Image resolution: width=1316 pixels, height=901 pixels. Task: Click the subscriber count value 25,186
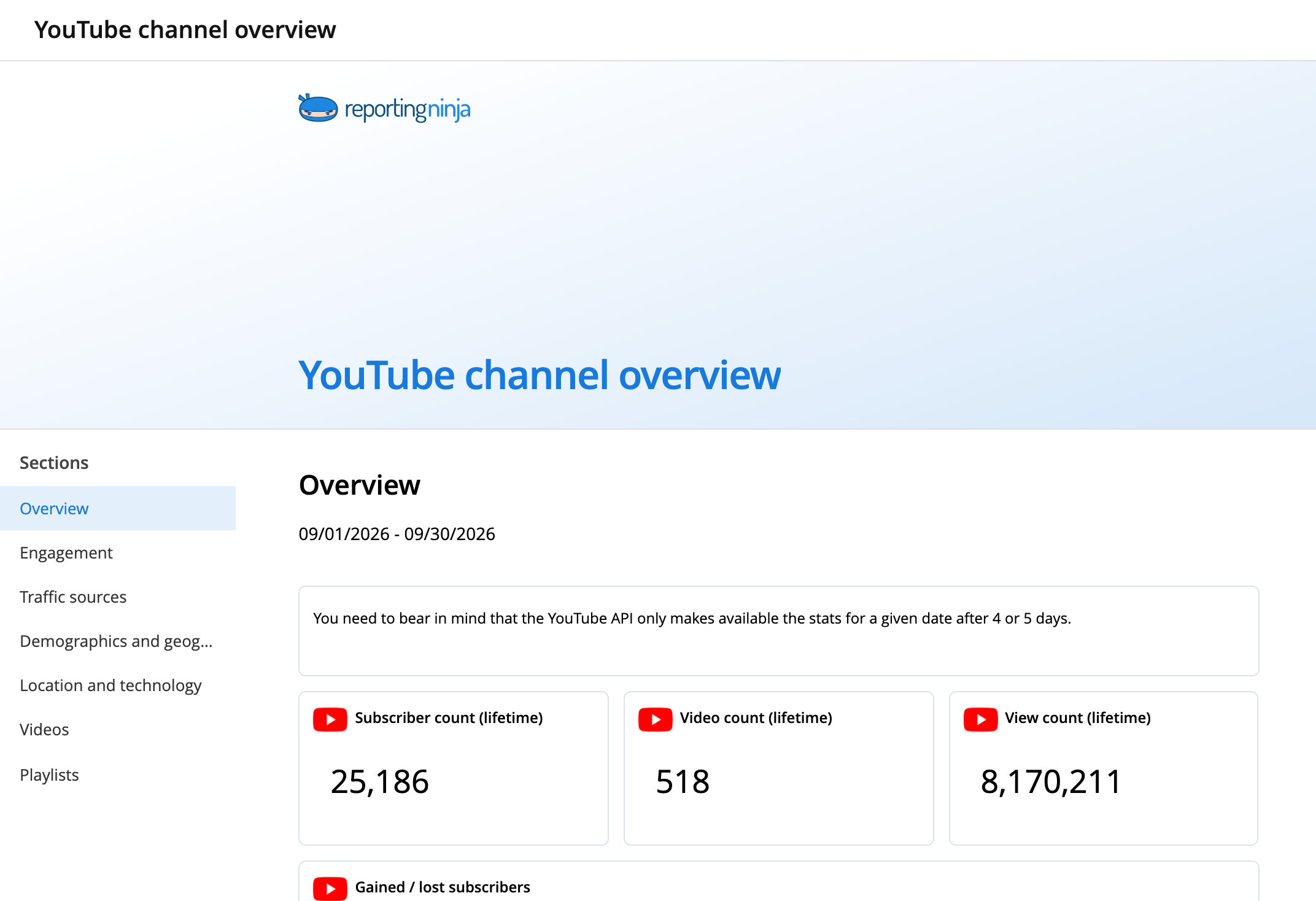point(379,782)
